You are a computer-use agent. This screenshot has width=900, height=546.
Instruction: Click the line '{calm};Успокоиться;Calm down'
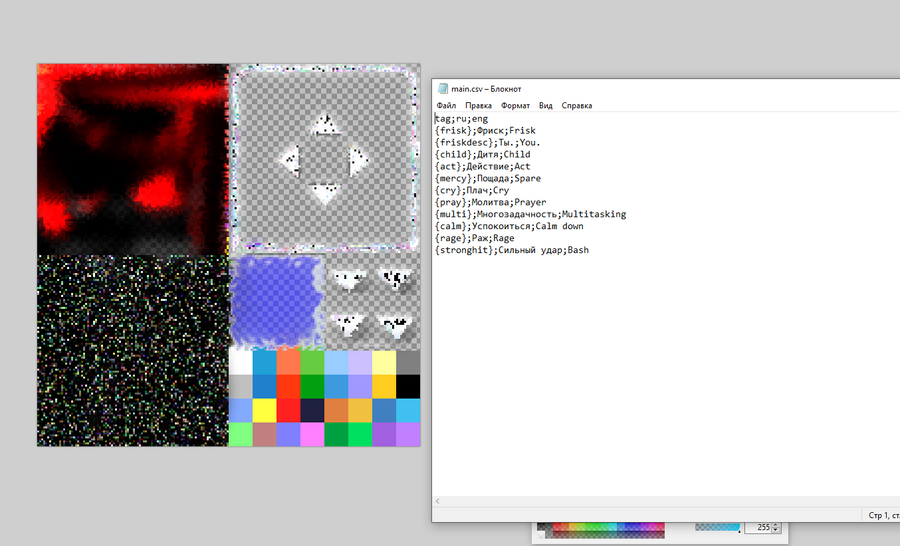[509, 226]
